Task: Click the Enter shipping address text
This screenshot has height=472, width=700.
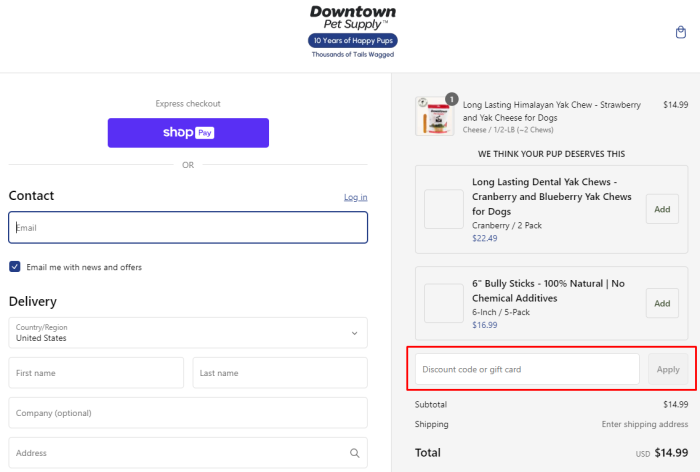Action: (645, 424)
